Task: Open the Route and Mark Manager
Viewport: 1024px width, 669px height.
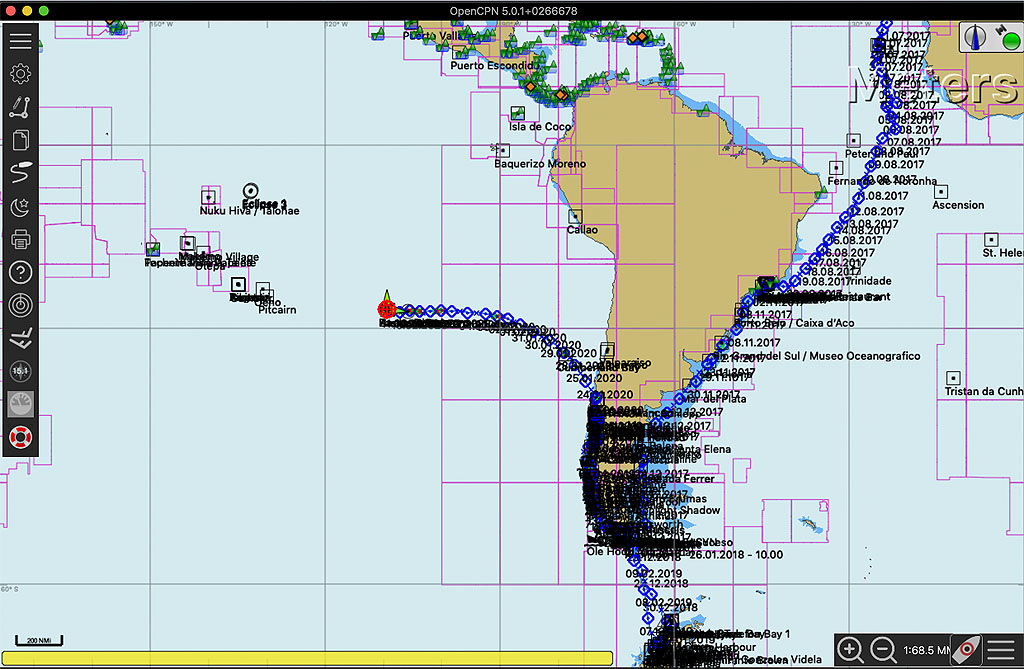Action: point(20,141)
